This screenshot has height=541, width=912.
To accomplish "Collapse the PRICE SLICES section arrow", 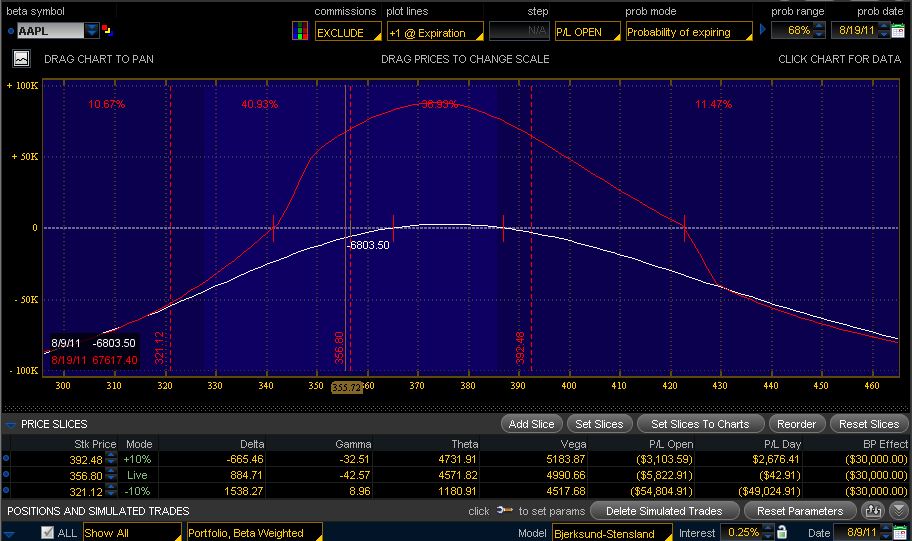I will (x=10, y=425).
